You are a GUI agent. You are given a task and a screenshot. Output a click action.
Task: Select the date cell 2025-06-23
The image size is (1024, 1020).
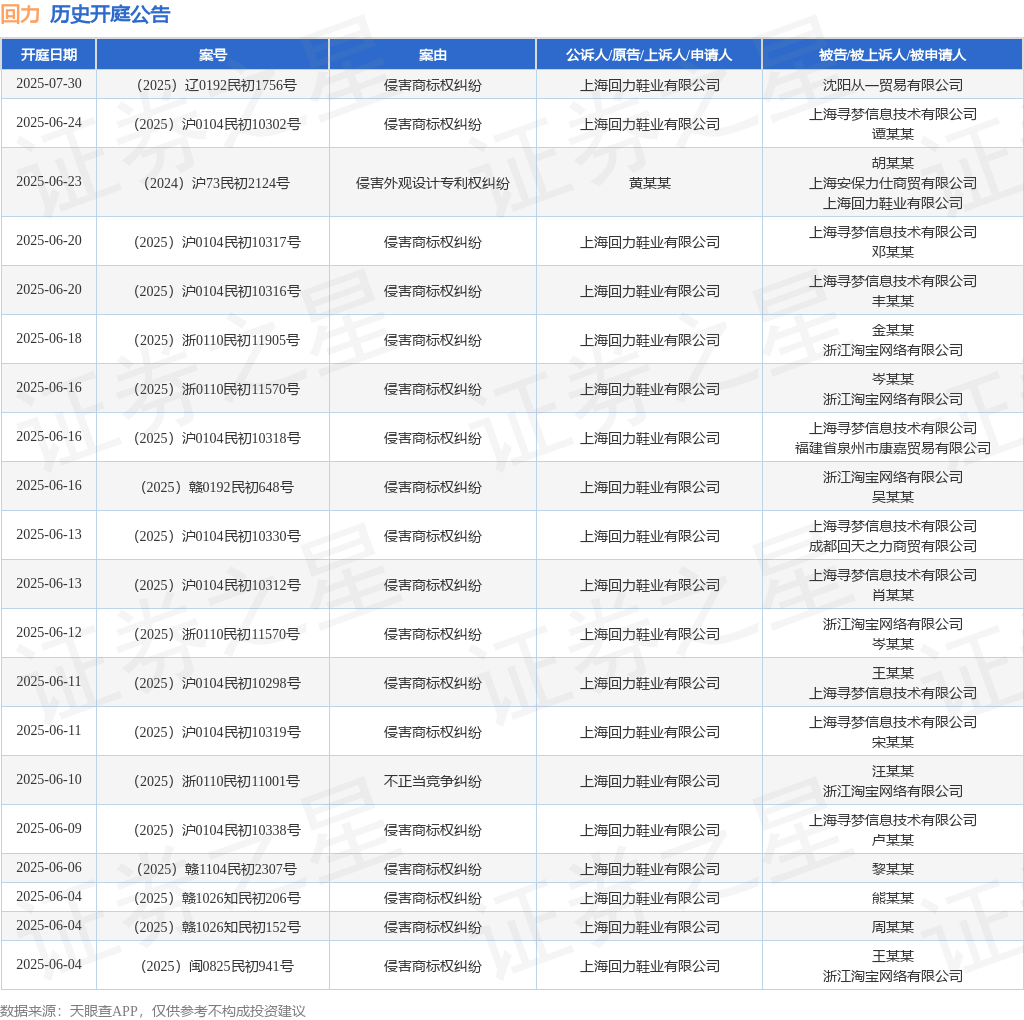click(49, 182)
